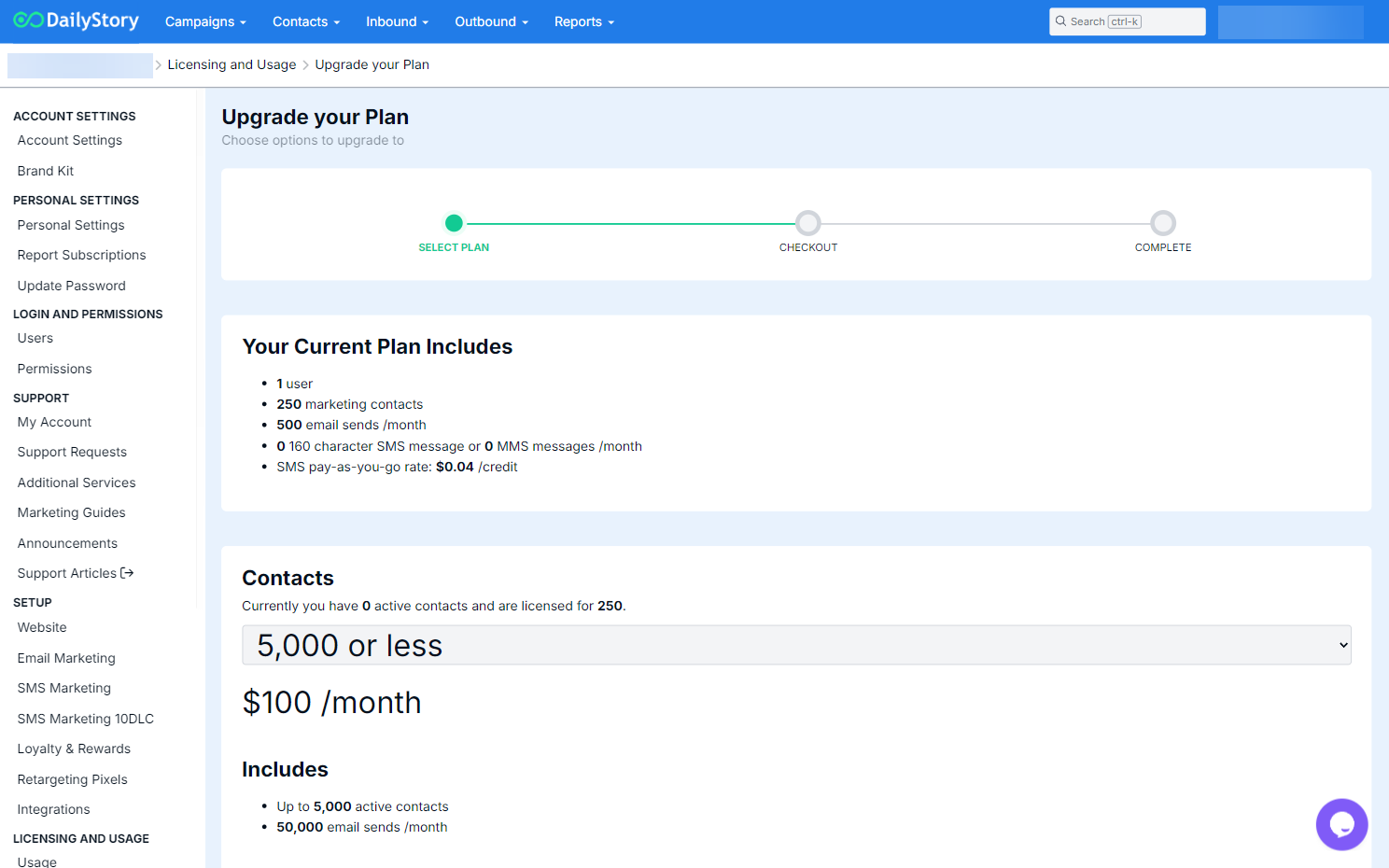Click the DailyStory logo
The image size is (1389, 868).
click(x=76, y=21)
